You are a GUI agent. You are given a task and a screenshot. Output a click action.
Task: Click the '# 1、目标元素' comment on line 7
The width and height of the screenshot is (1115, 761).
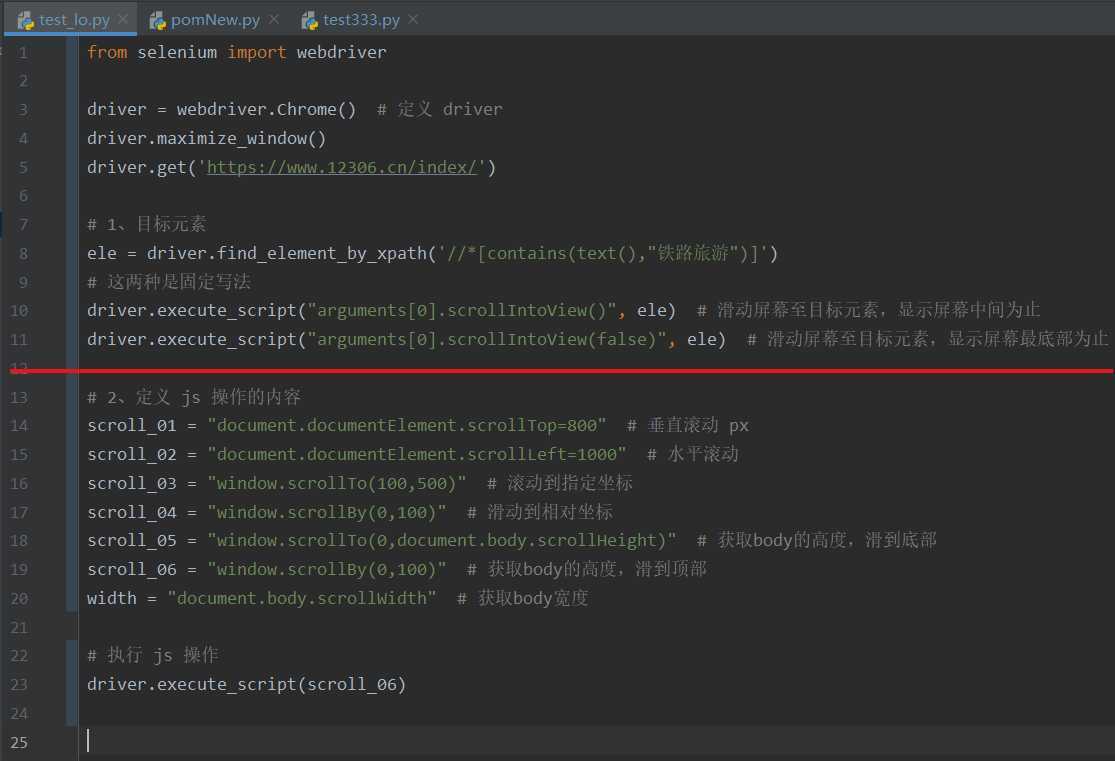click(x=146, y=225)
